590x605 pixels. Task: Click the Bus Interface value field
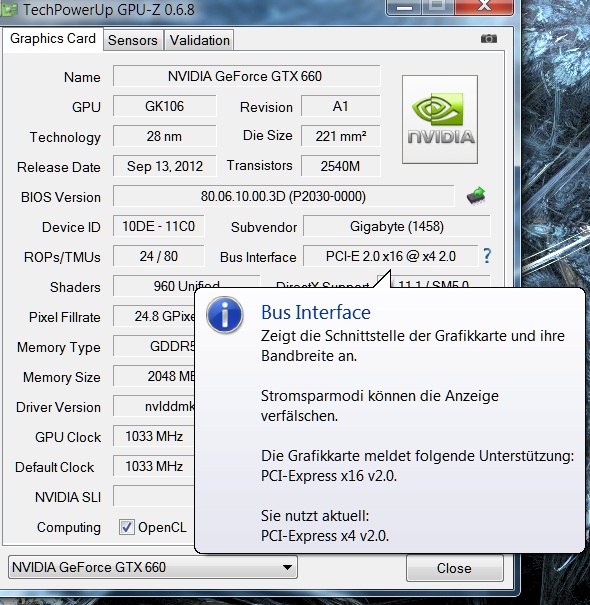pyautogui.click(x=391, y=256)
